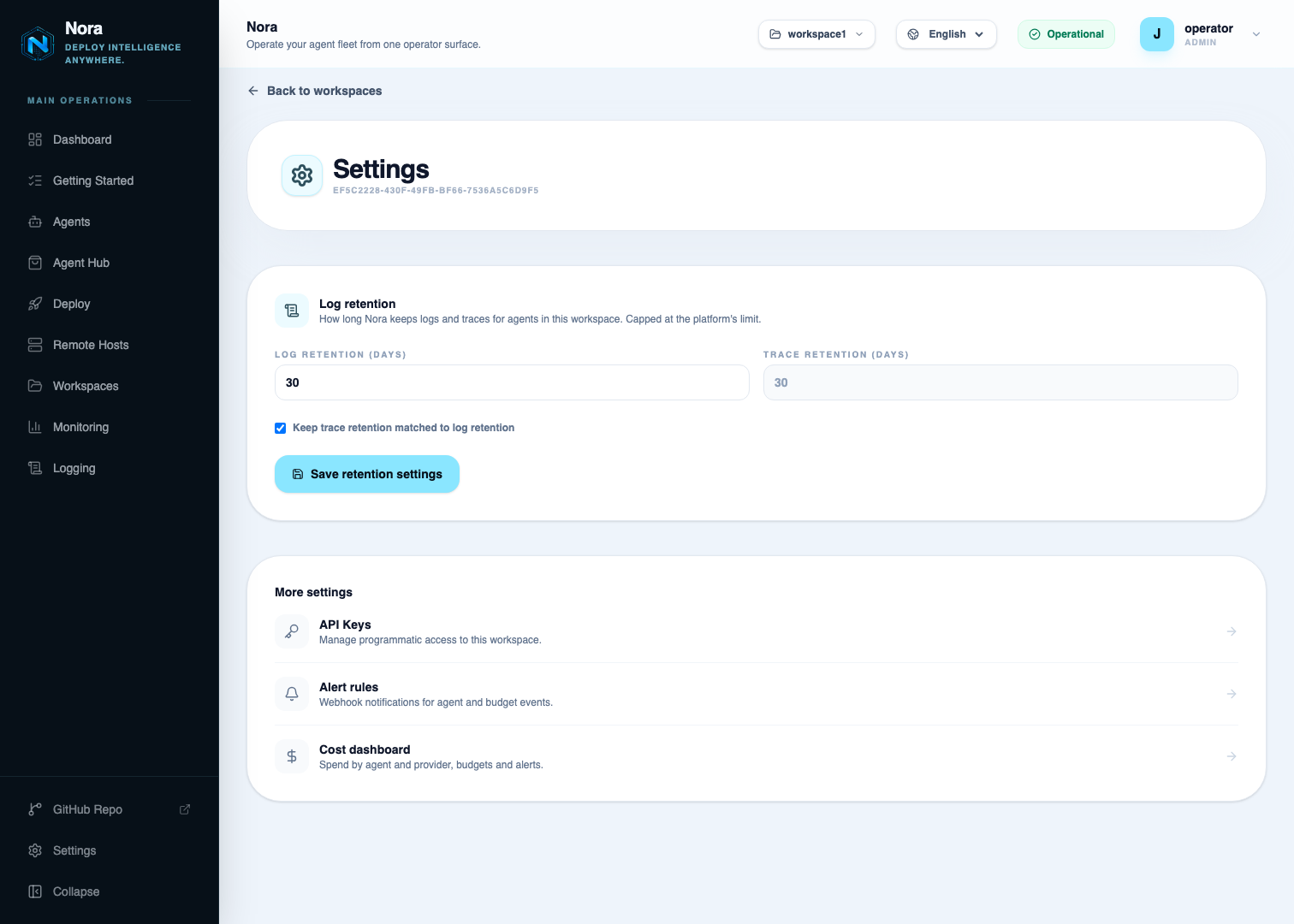Image resolution: width=1294 pixels, height=924 pixels.
Task: Click the external link icon beside GitHub Repo
Action: coord(185,809)
